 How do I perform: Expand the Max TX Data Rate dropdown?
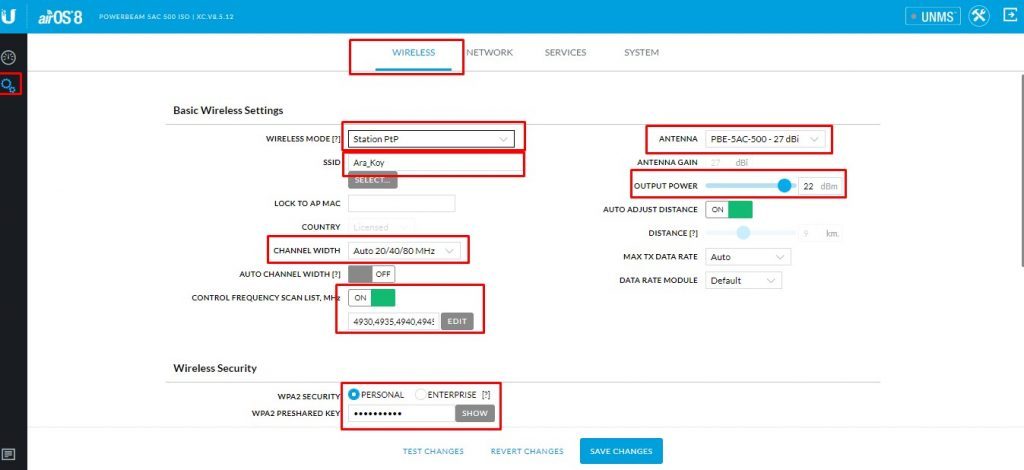pyautogui.click(x=747, y=257)
